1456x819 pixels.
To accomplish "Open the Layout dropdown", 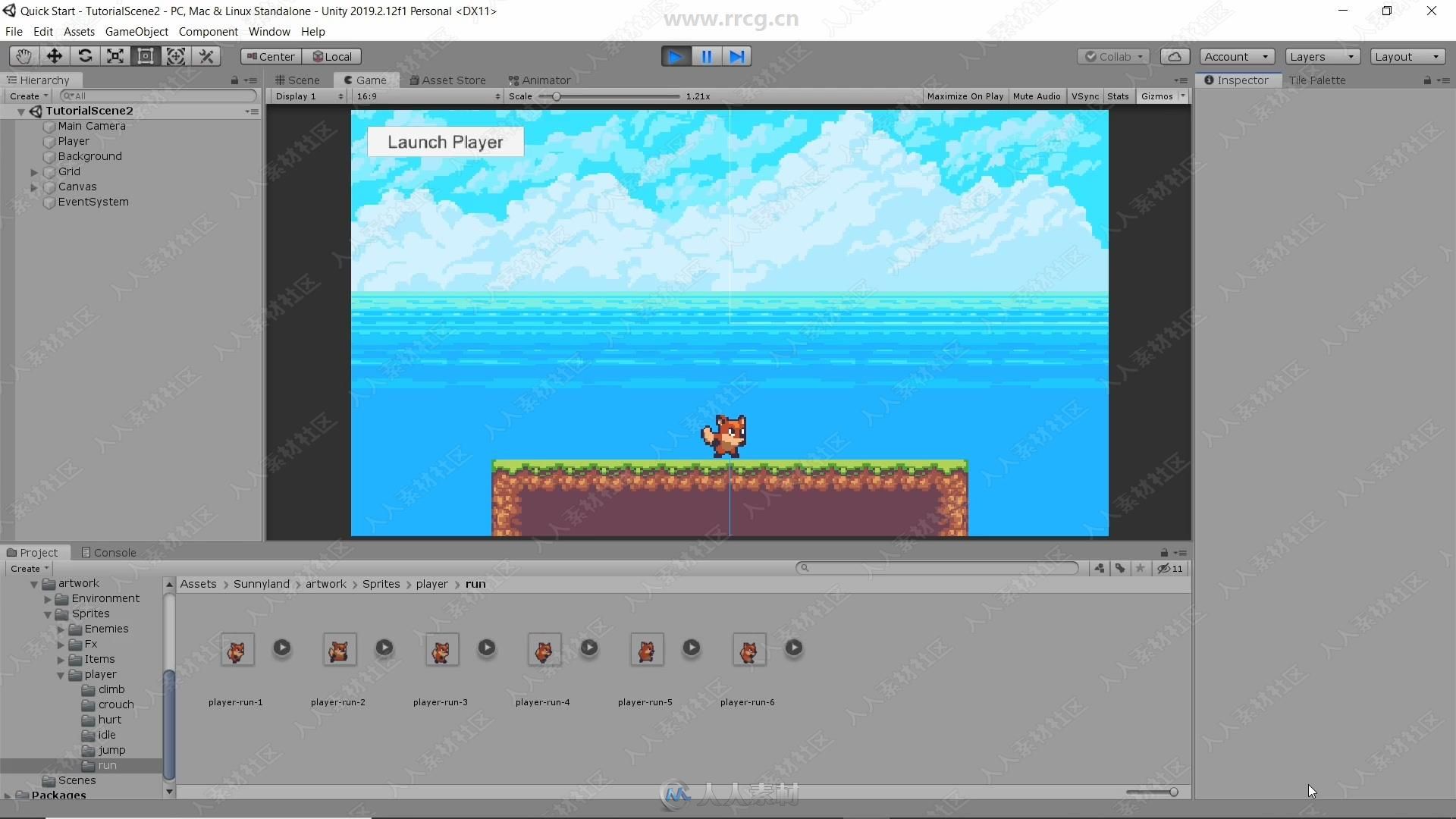I will click(x=1407, y=57).
